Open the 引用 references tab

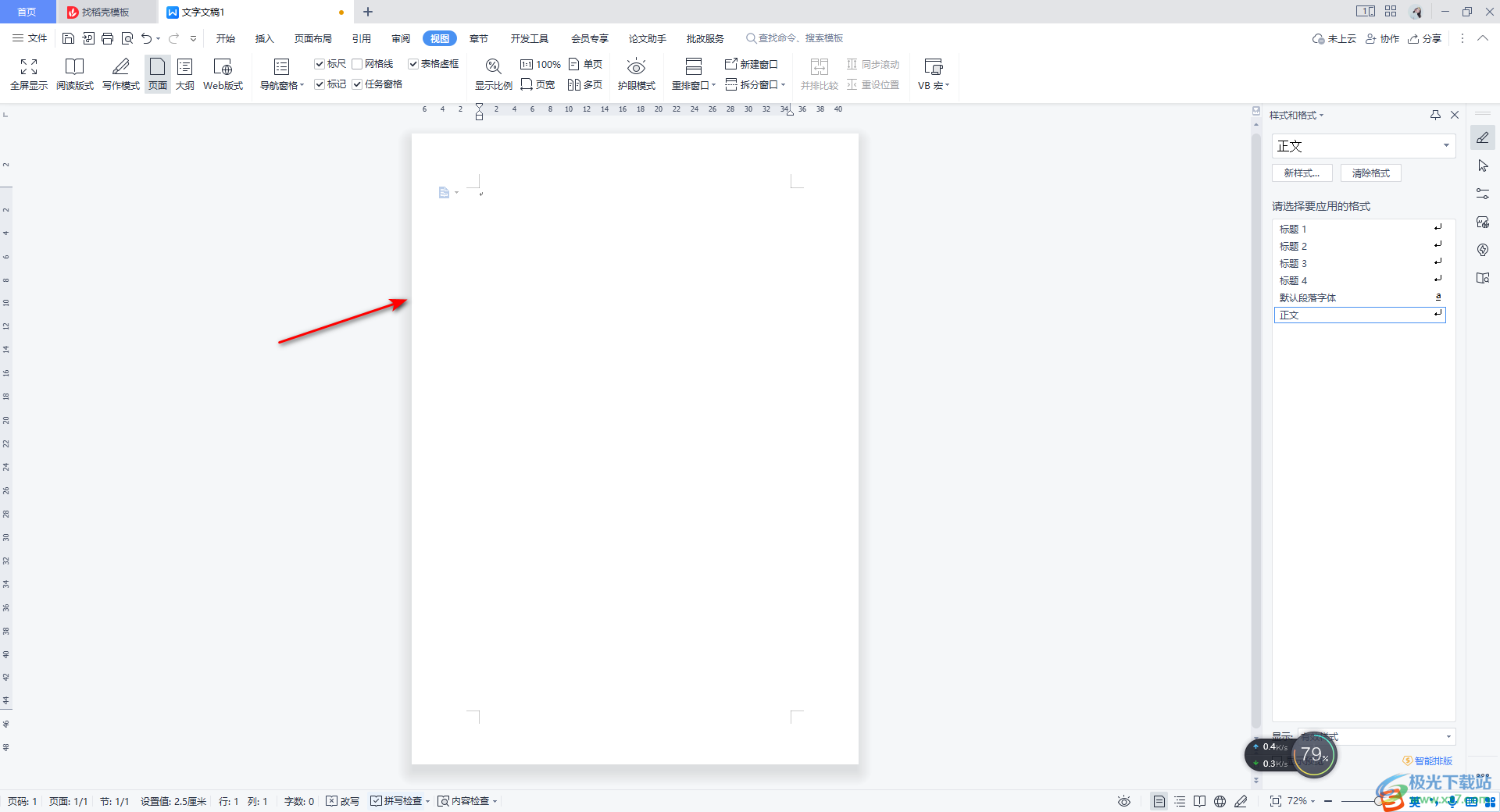pyautogui.click(x=362, y=38)
